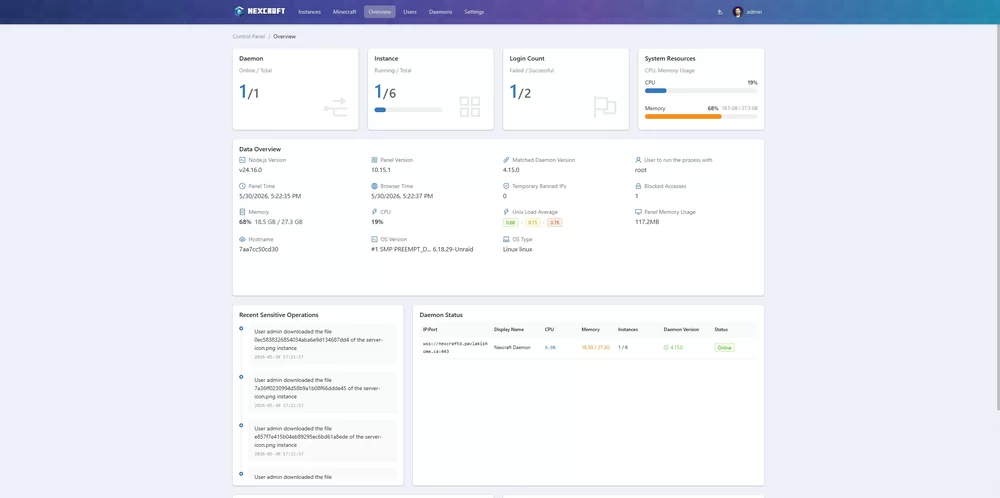Open the Instances menu item
This screenshot has height=498, width=1000.
point(309,11)
